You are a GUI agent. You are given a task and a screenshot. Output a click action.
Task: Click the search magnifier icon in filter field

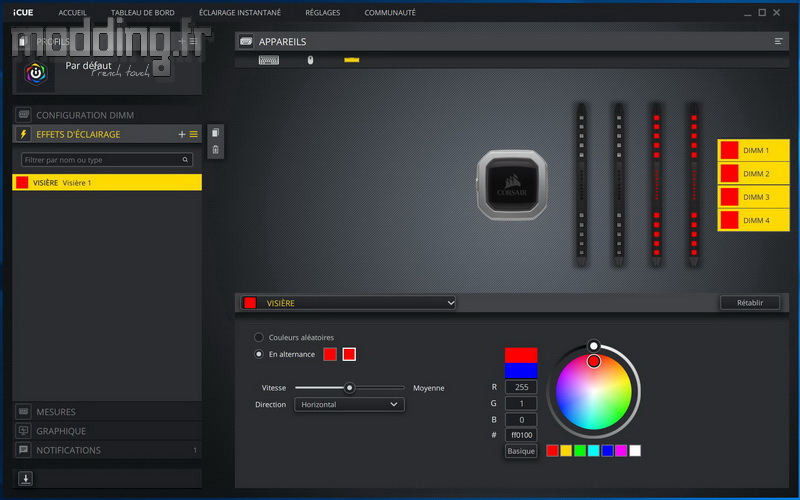[x=185, y=160]
